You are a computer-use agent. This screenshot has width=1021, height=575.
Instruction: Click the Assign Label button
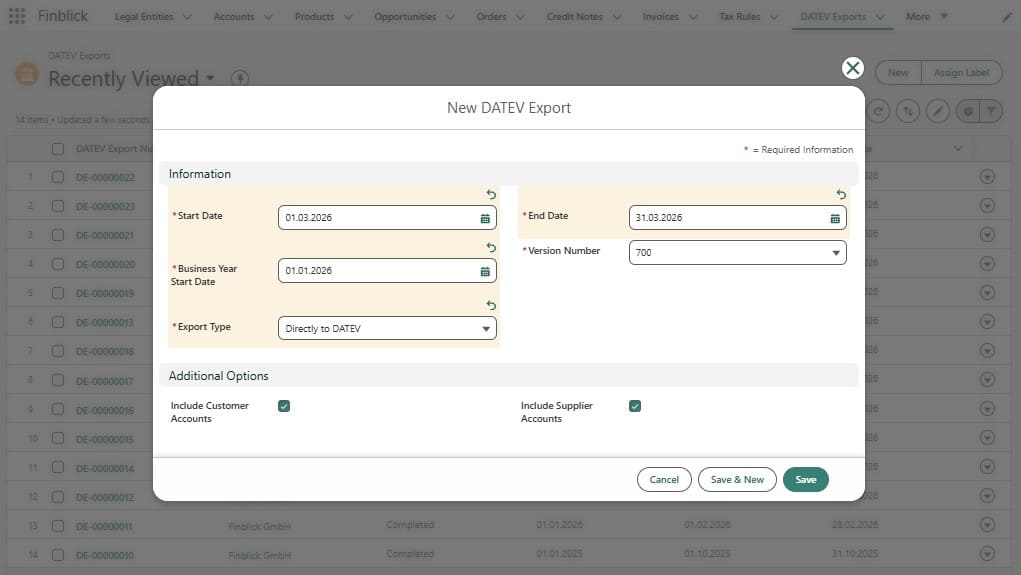tap(962, 73)
